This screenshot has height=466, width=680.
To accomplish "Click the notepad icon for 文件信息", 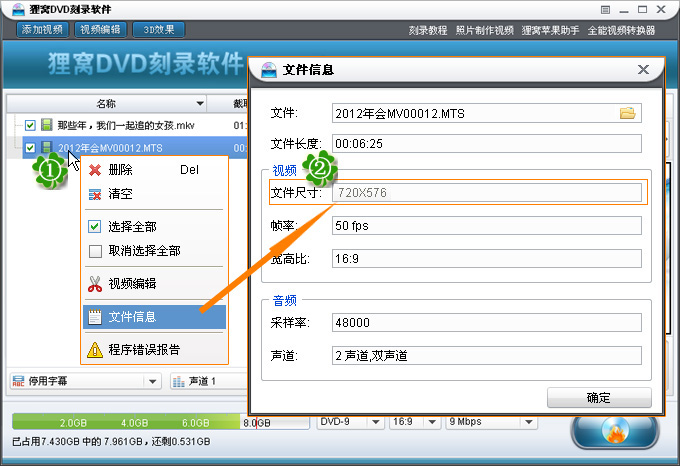I will coord(95,317).
